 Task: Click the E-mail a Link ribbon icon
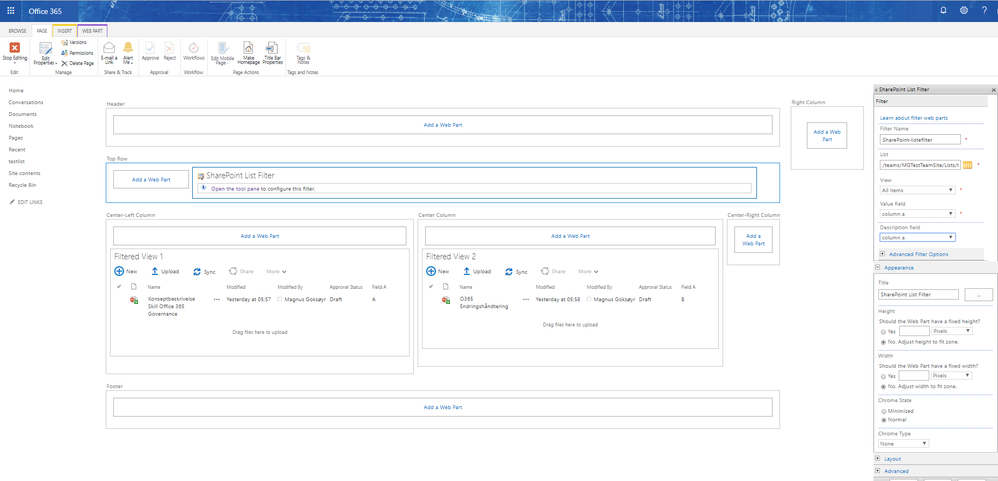[109, 48]
